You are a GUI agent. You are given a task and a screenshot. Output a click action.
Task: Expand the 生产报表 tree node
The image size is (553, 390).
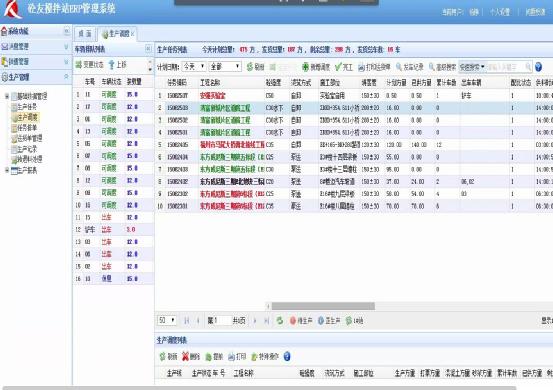(x=7, y=170)
